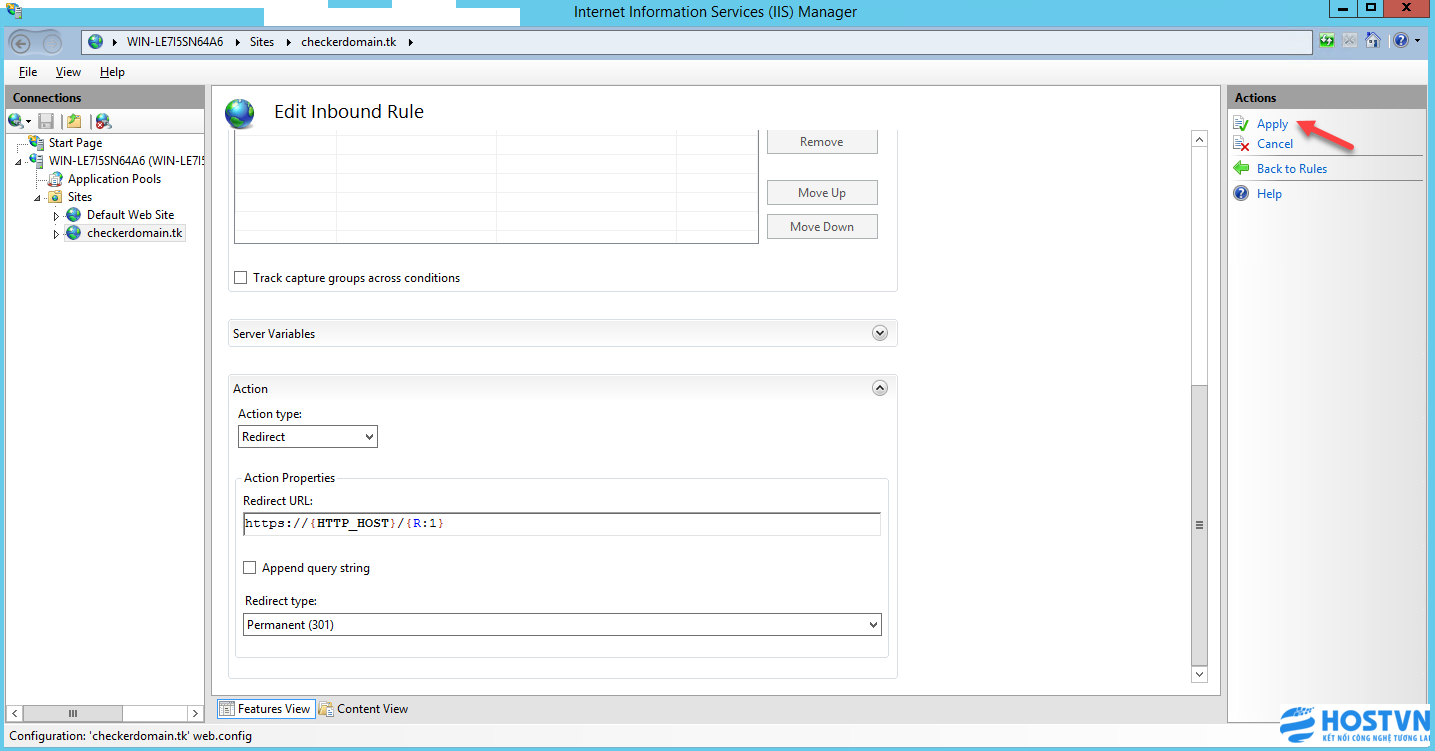Click the scroll up arrow of main pane
1435x751 pixels.
(1200, 140)
